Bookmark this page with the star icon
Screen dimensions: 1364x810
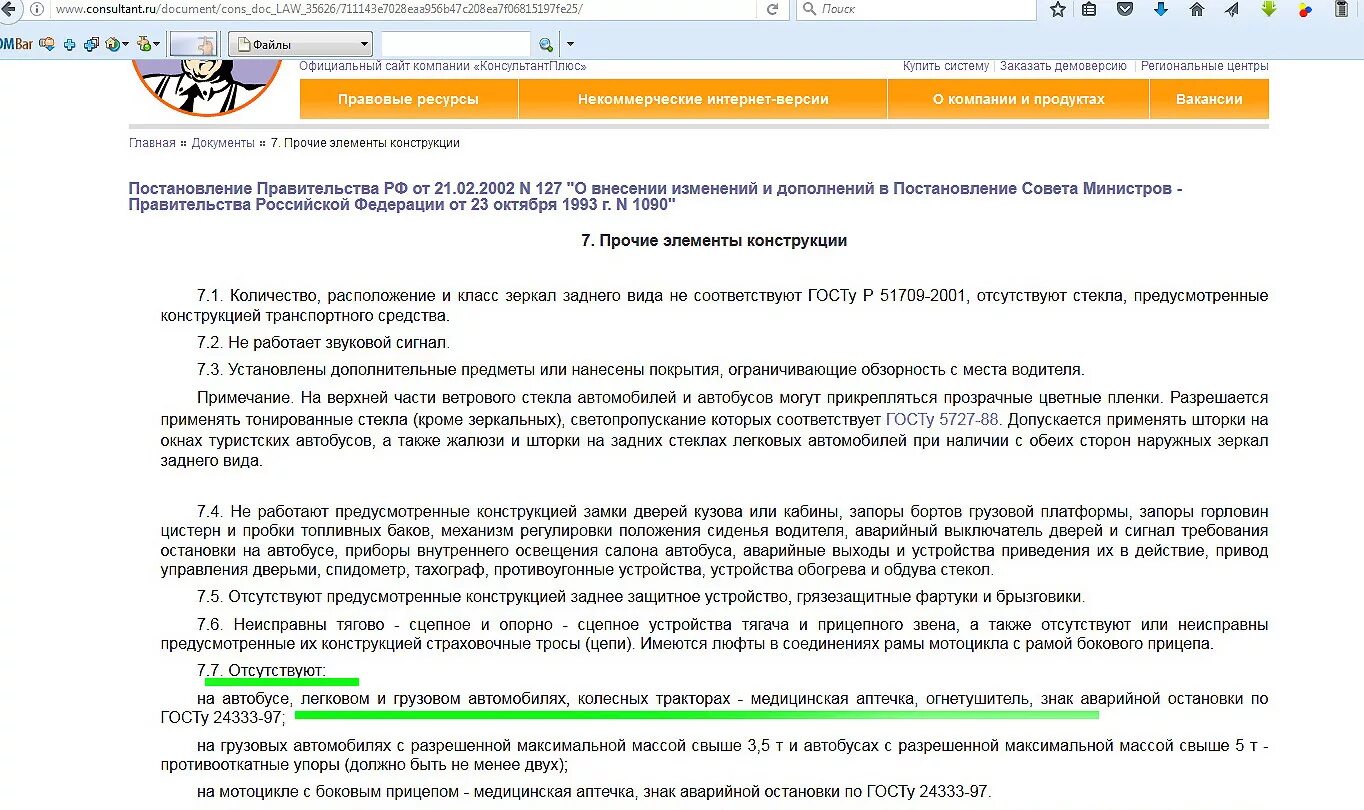[x=1058, y=9]
